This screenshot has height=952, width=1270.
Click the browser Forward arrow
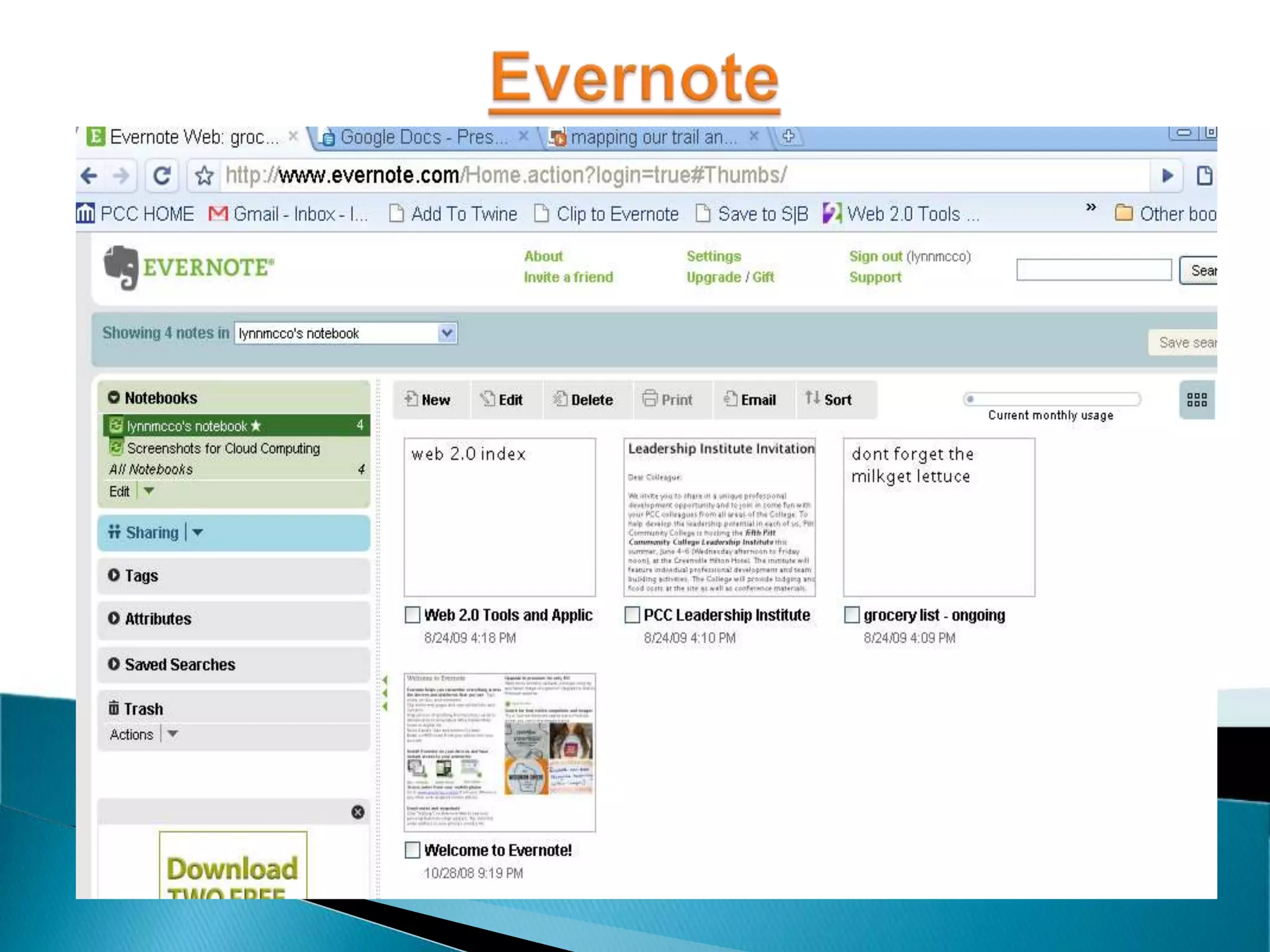[121, 176]
